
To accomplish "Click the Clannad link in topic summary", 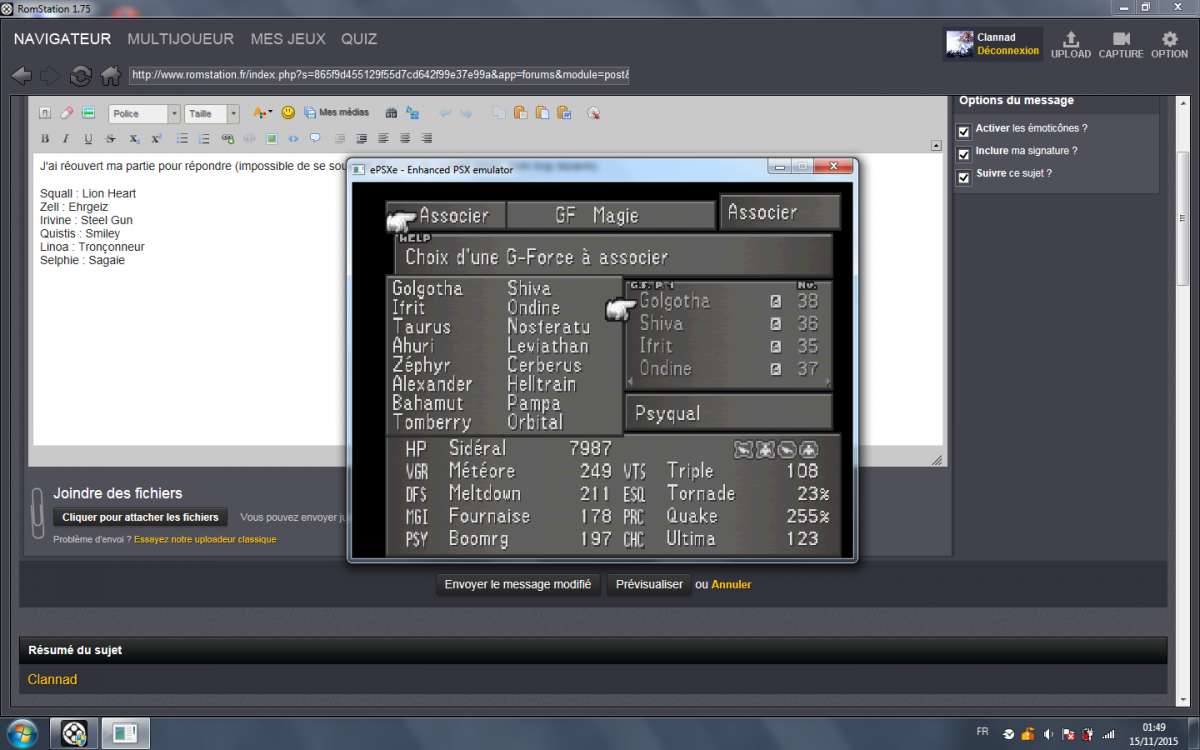I will 52,680.
